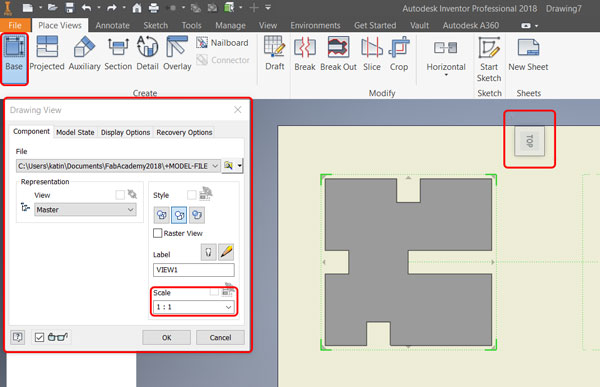600x387 pixels.
Task: Select the Section view tool
Action: 118,54
